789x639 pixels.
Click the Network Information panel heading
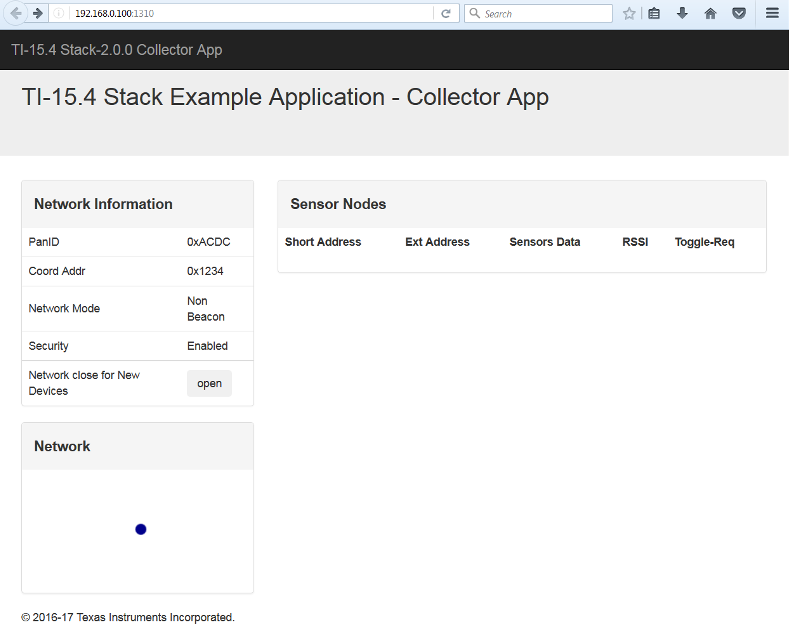coord(103,204)
